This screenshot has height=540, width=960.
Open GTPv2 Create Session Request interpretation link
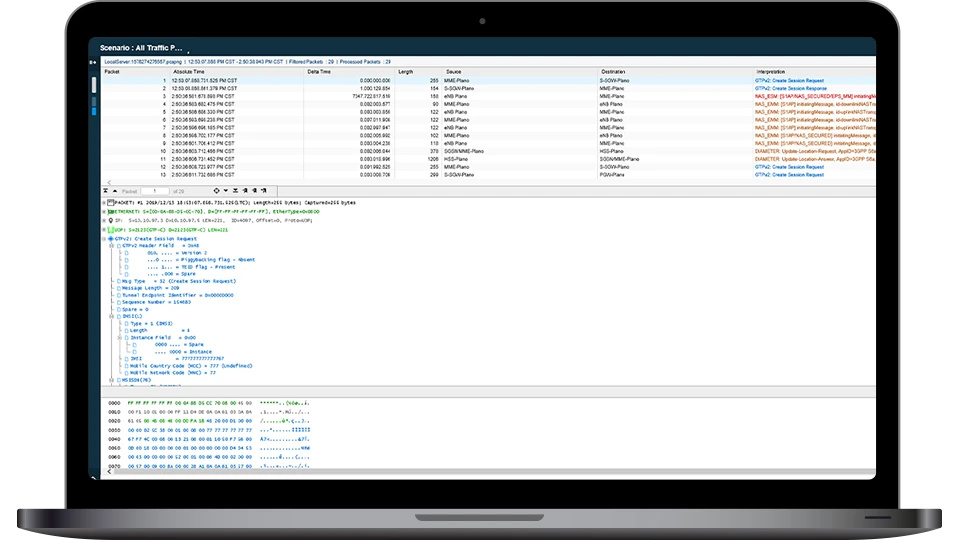790,80
